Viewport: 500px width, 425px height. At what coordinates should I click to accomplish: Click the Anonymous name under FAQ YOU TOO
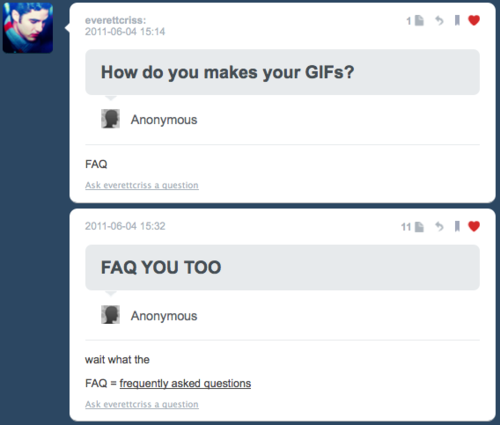pyautogui.click(x=164, y=316)
